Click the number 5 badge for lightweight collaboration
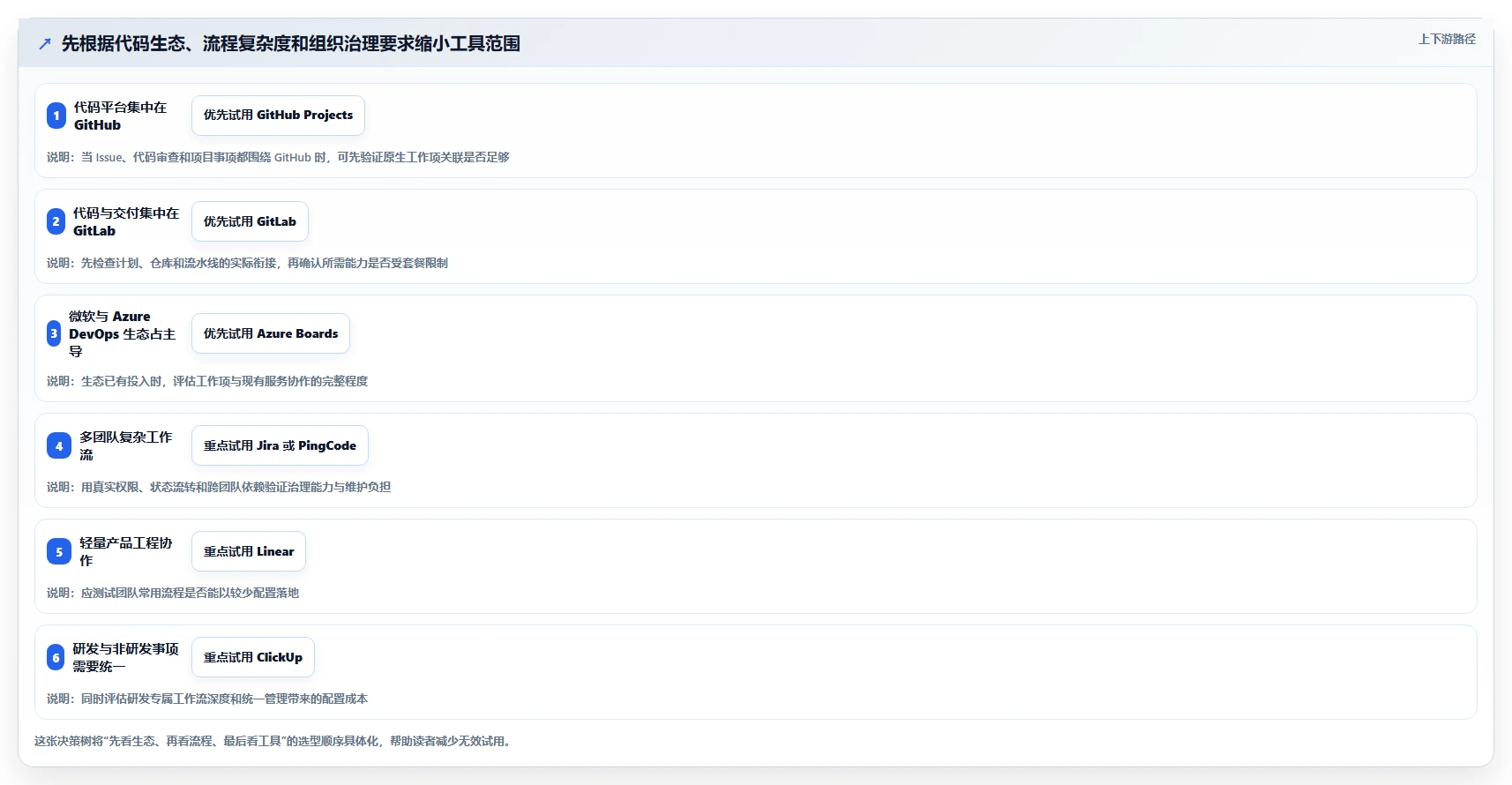 59,551
